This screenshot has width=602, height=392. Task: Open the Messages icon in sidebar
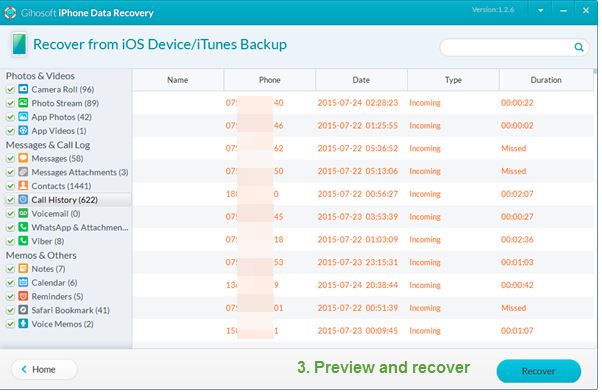coord(23,158)
